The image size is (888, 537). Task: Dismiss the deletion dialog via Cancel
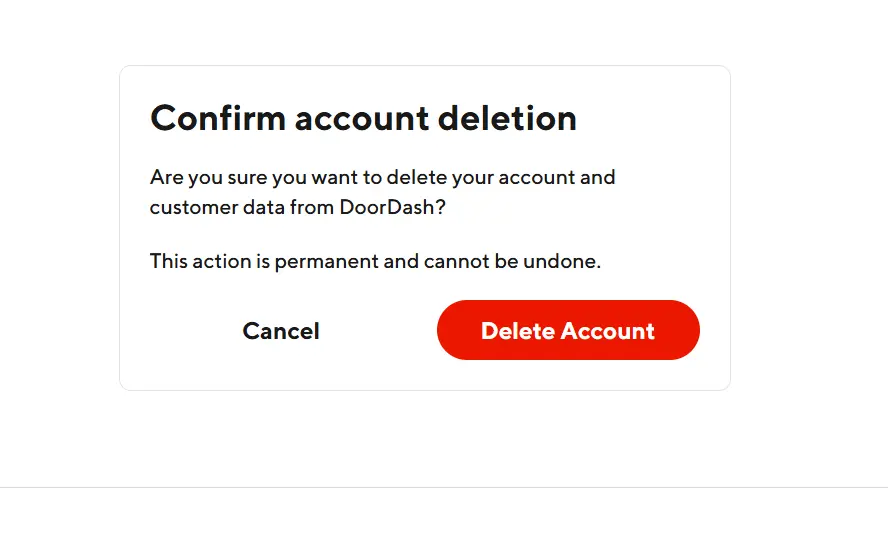click(x=281, y=331)
